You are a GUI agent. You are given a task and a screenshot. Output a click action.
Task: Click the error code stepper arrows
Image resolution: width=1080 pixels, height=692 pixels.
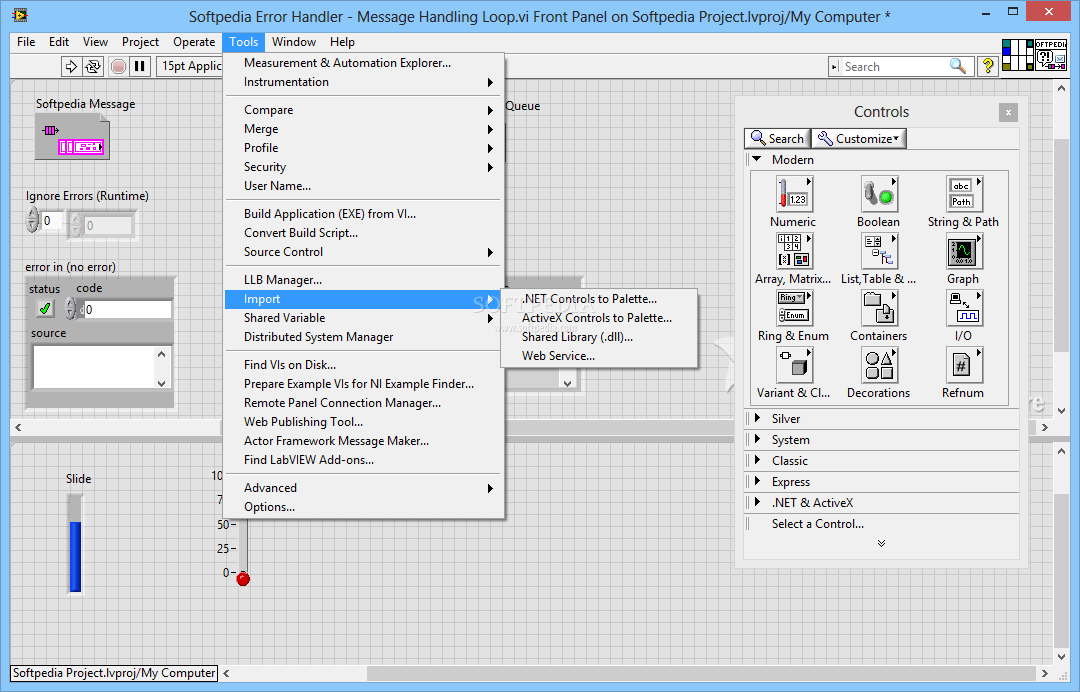70,308
